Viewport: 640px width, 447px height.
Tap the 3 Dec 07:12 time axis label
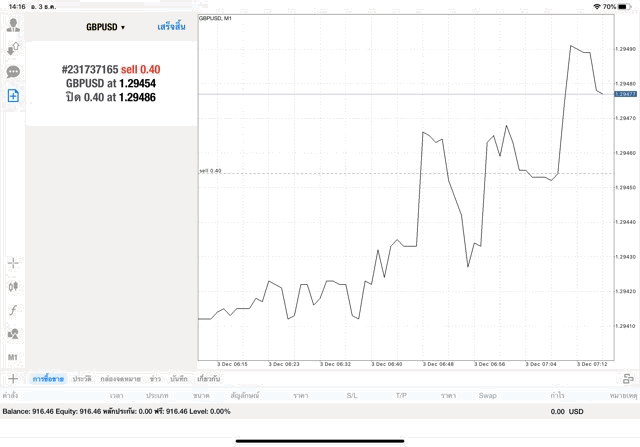tap(592, 364)
